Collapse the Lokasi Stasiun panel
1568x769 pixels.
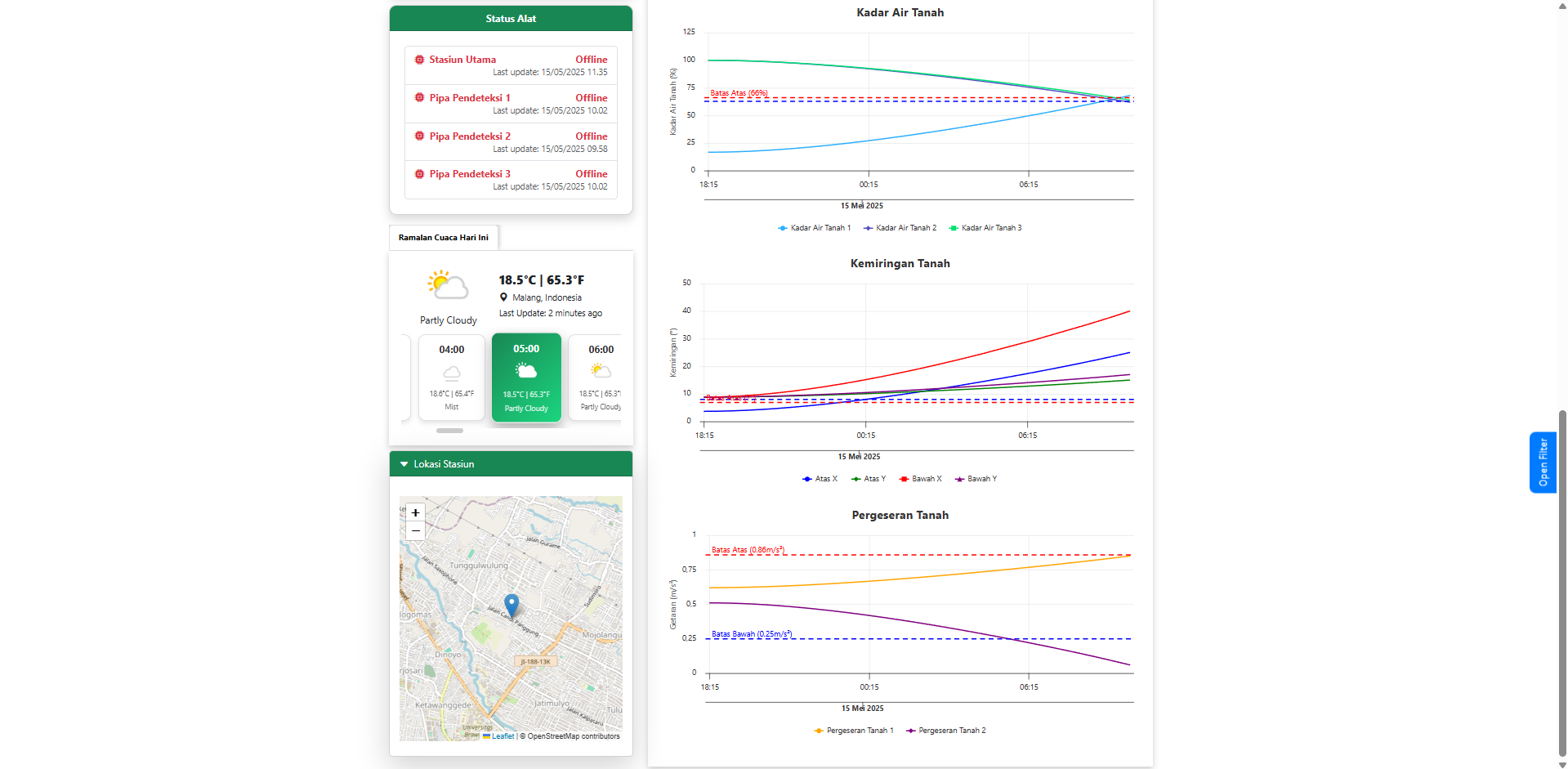[404, 464]
